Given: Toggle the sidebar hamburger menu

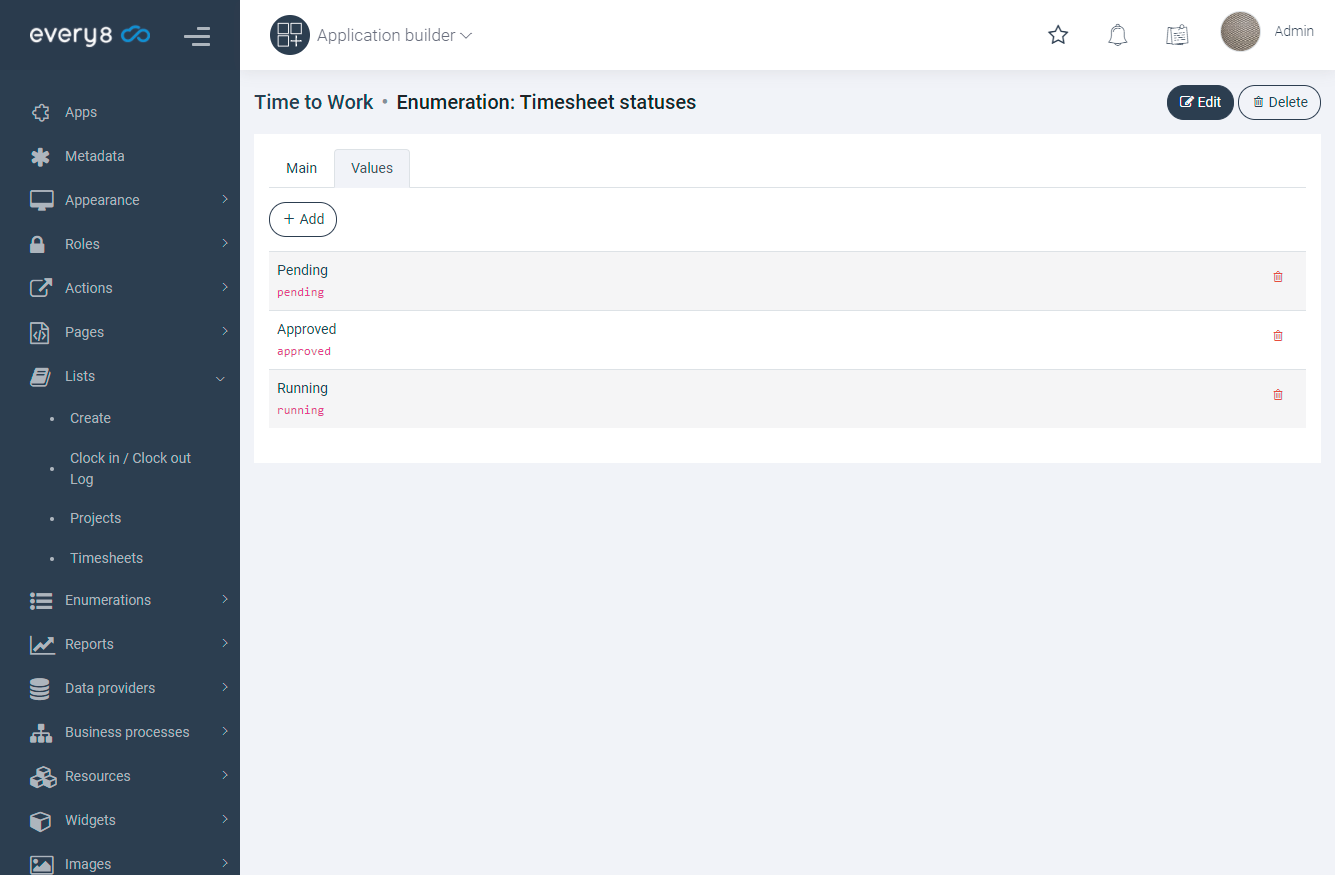Looking at the screenshot, I should click(197, 36).
